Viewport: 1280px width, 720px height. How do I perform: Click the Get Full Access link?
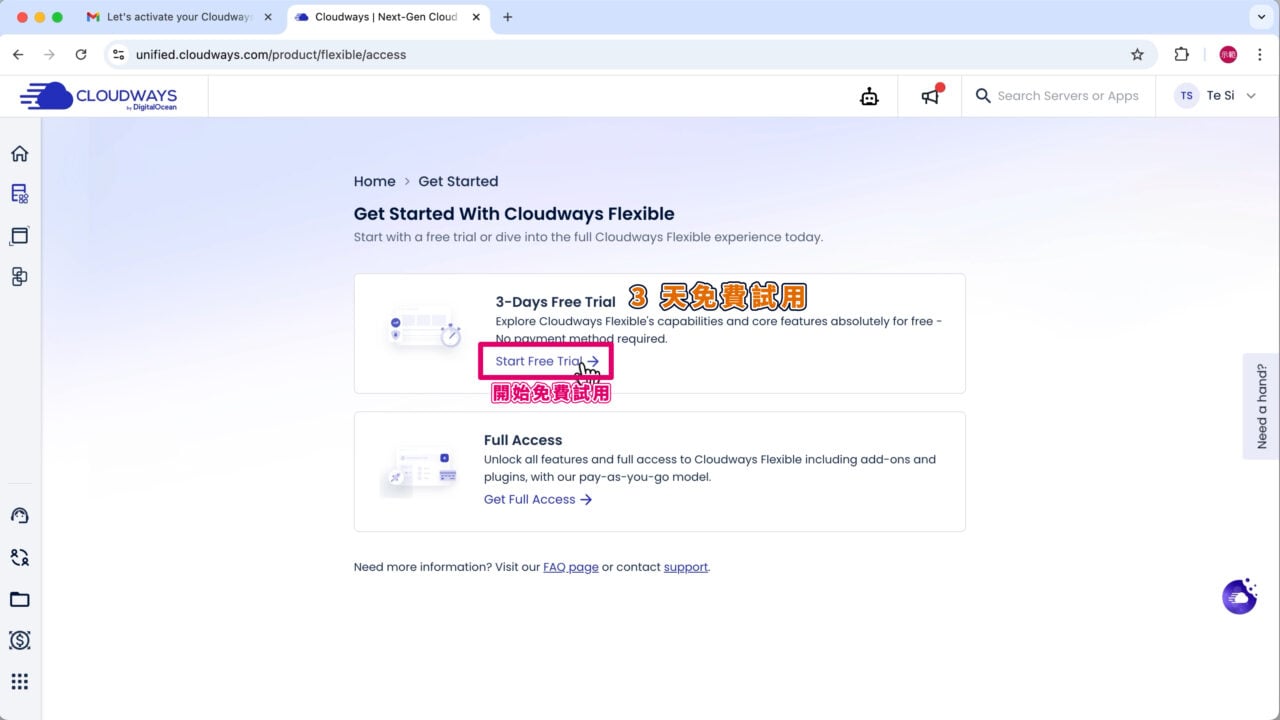click(x=537, y=499)
